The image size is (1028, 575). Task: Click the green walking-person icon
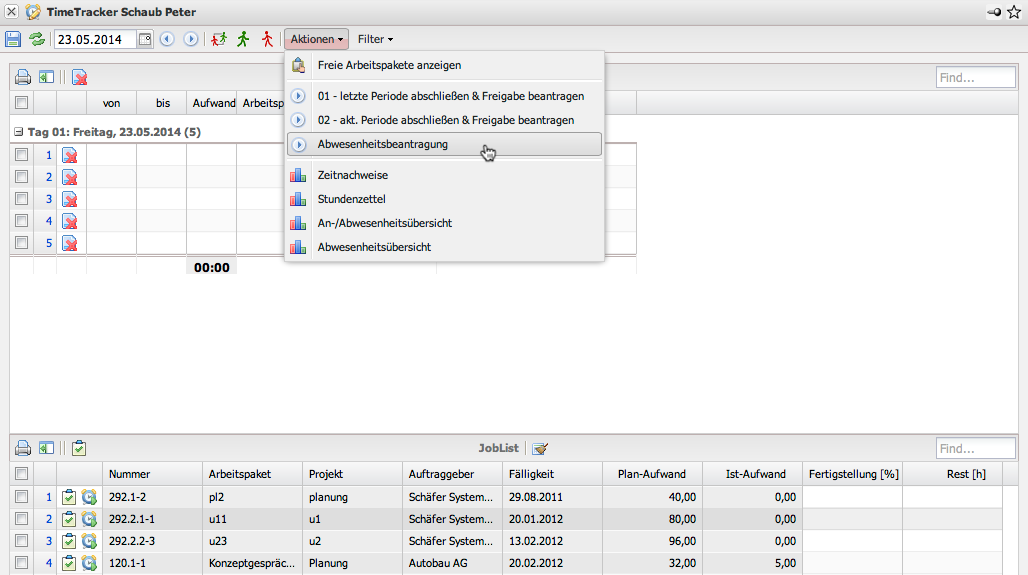click(243, 39)
